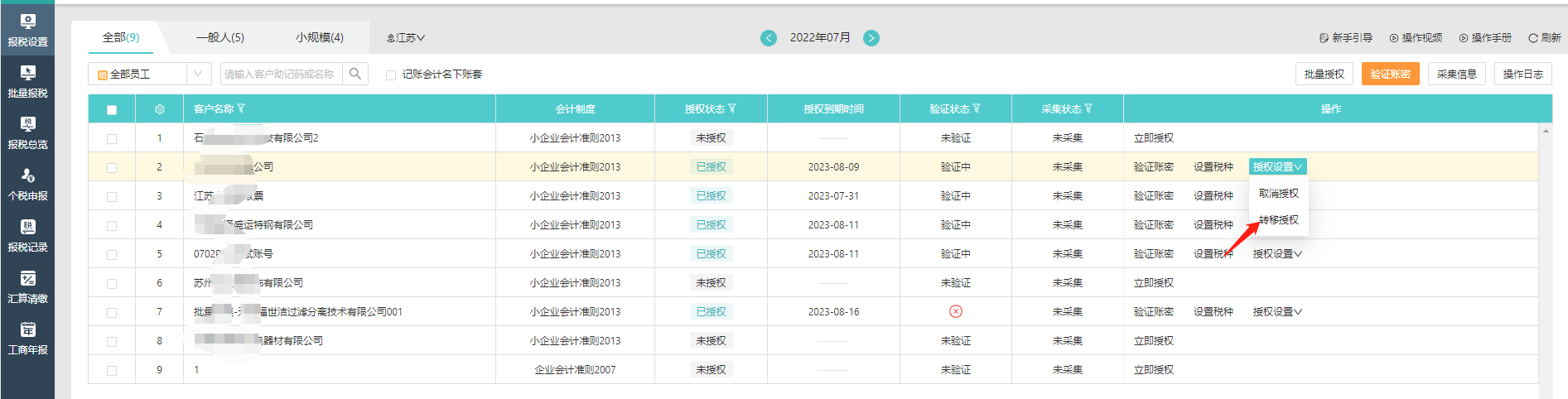Switch to the 一般人(5) tab
The width and height of the screenshot is (1568, 399).
click(x=220, y=37)
